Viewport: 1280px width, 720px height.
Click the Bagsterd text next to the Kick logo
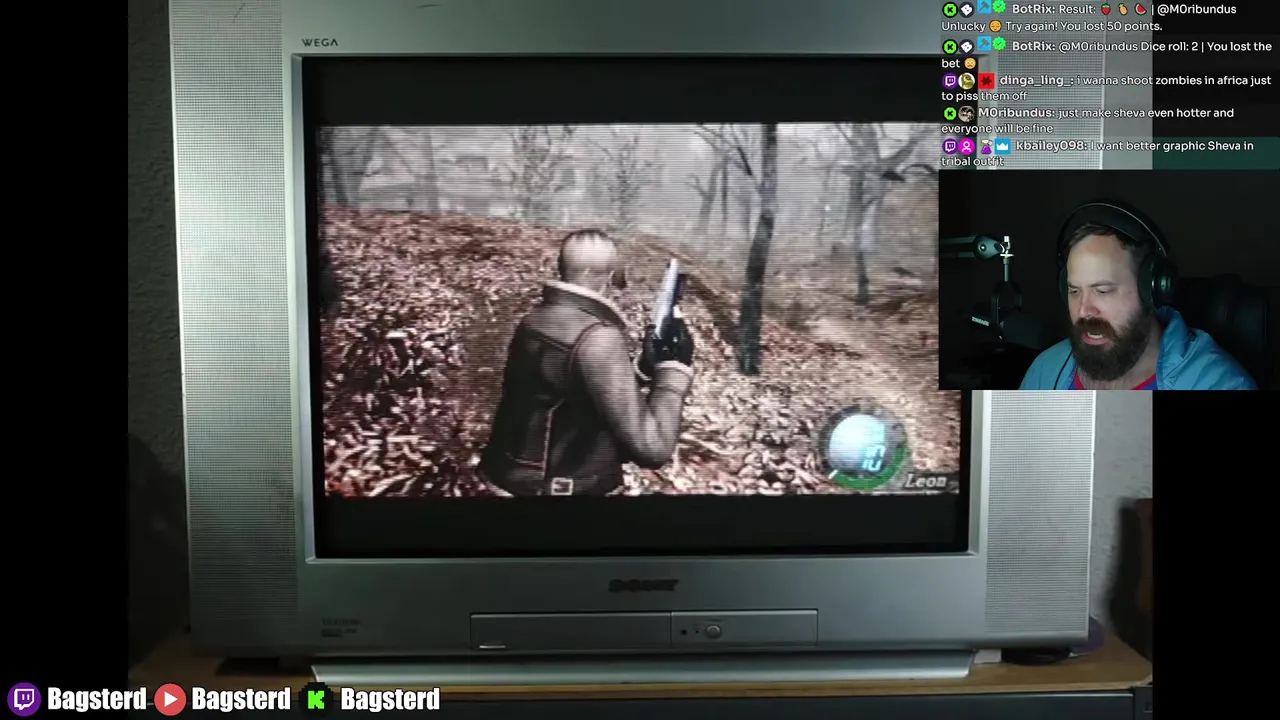tap(390, 699)
